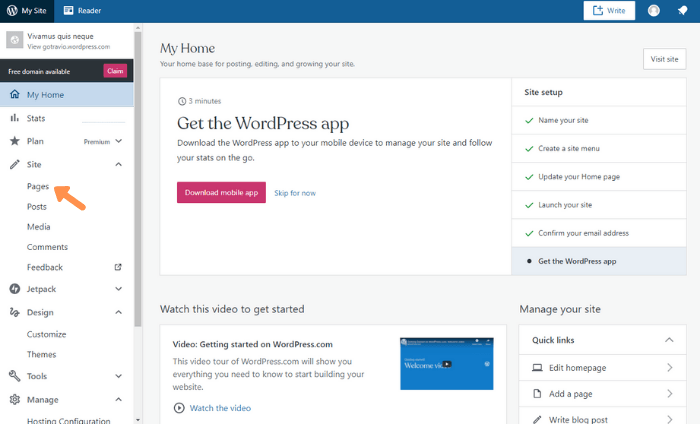This screenshot has height=425, width=700.
Task: Click the Stats bar chart icon
Action: pyautogui.click(x=15, y=118)
